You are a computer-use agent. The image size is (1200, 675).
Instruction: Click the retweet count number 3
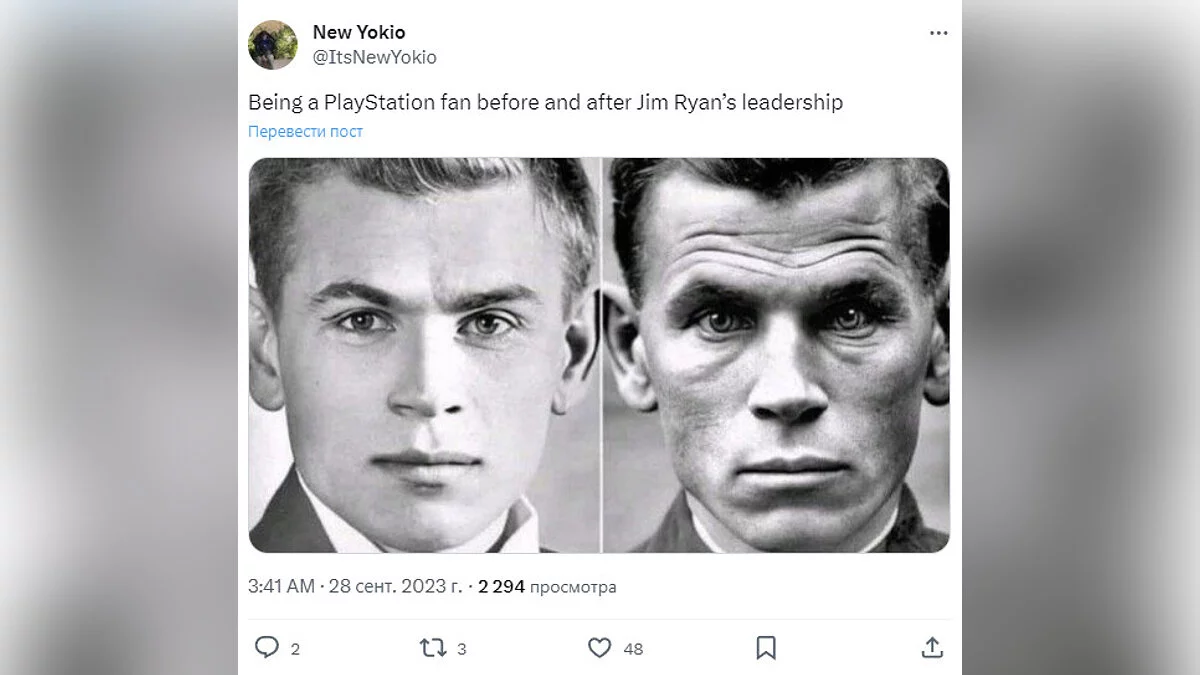click(461, 649)
